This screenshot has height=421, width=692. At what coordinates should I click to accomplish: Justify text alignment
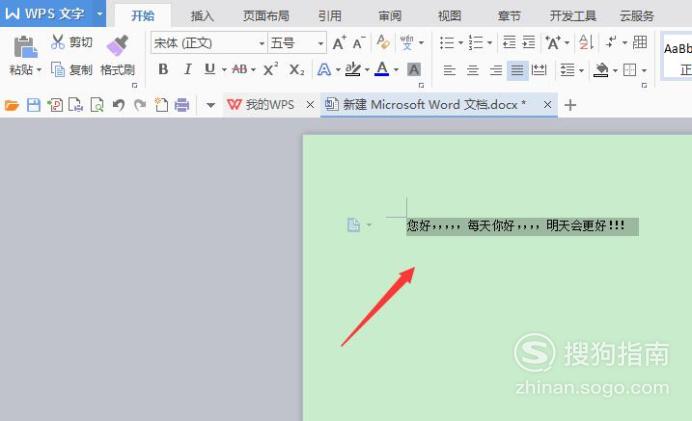pos(517,70)
